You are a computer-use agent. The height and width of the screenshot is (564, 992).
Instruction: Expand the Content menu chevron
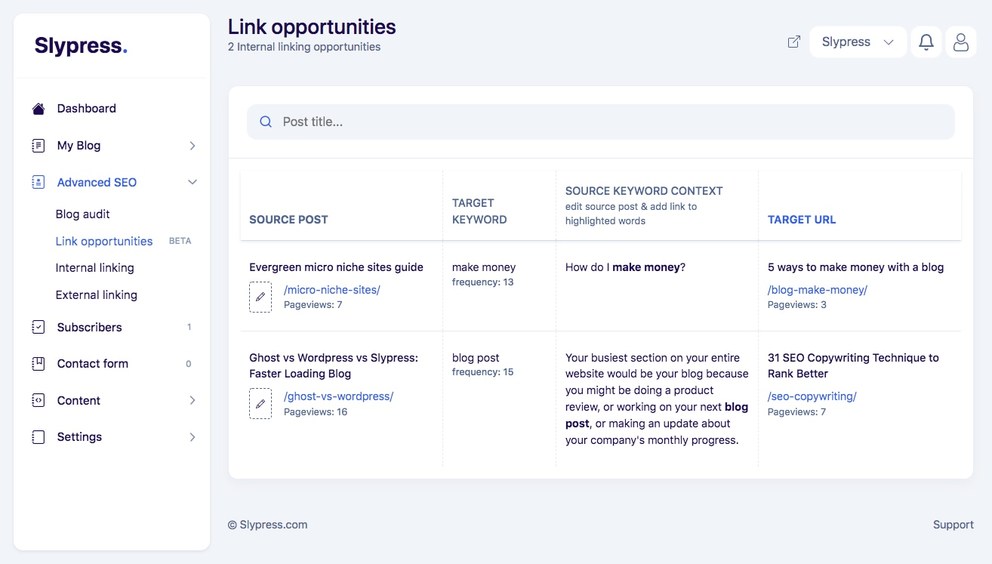click(x=192, y=400)
